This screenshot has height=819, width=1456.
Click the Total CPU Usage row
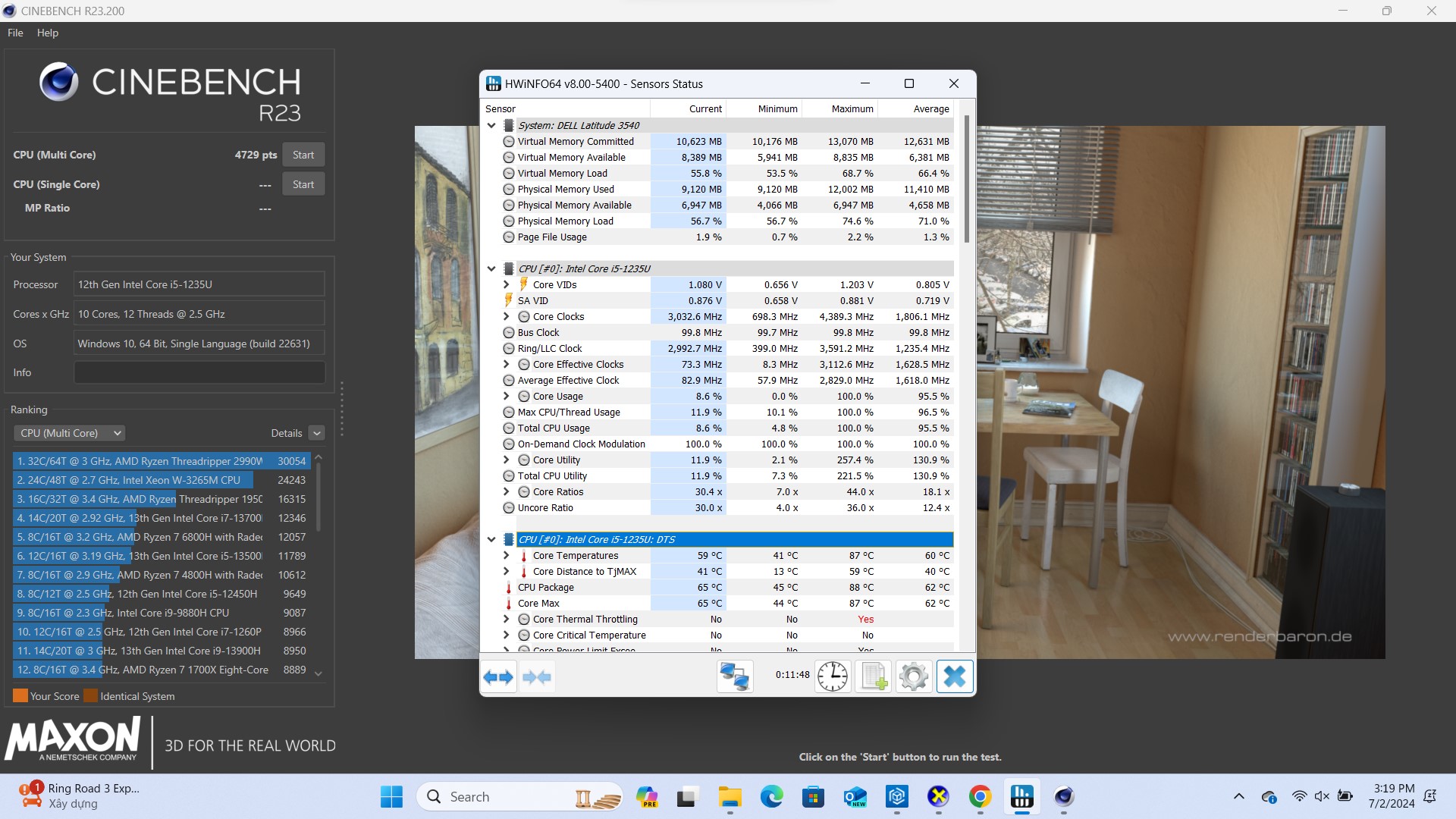[x=726, y=428]
